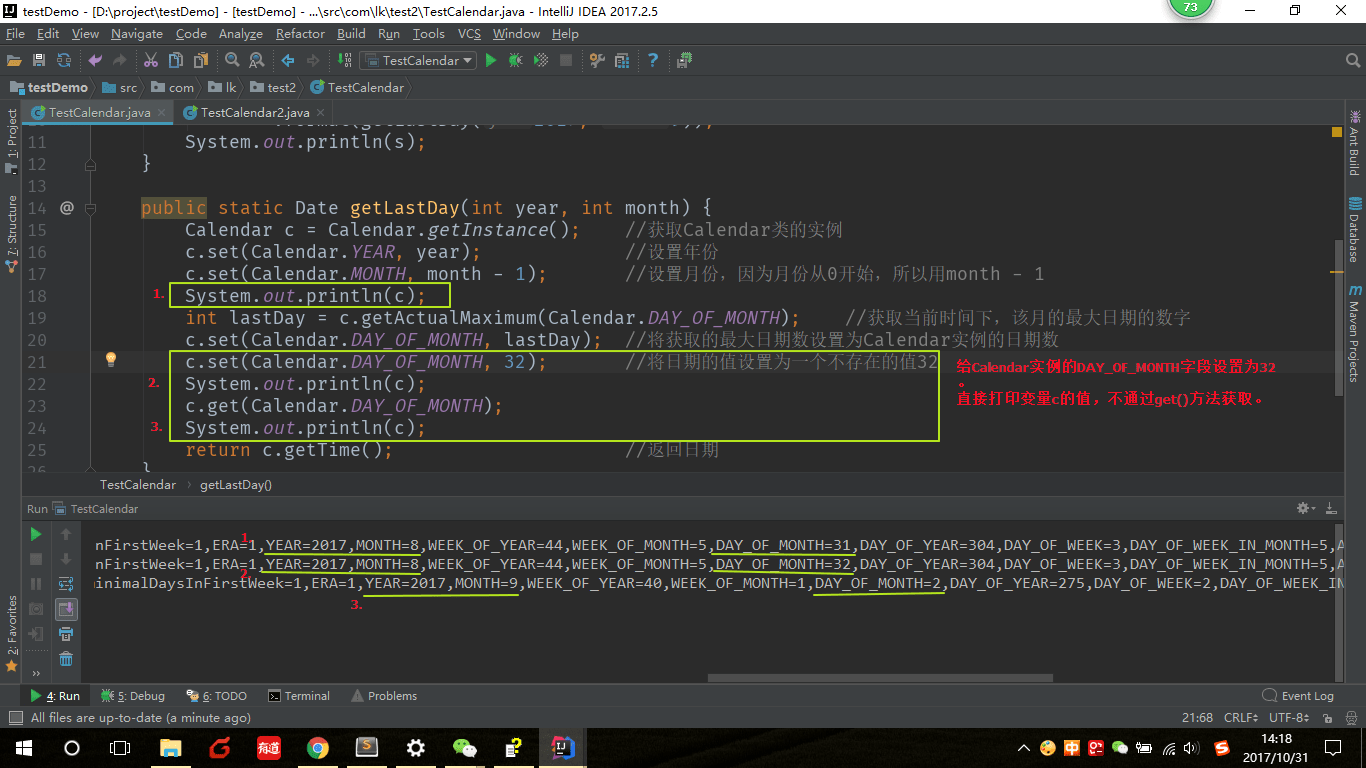Toggle the Favorites tool window sidebar
1366x768 pixels.
point(12,634)
